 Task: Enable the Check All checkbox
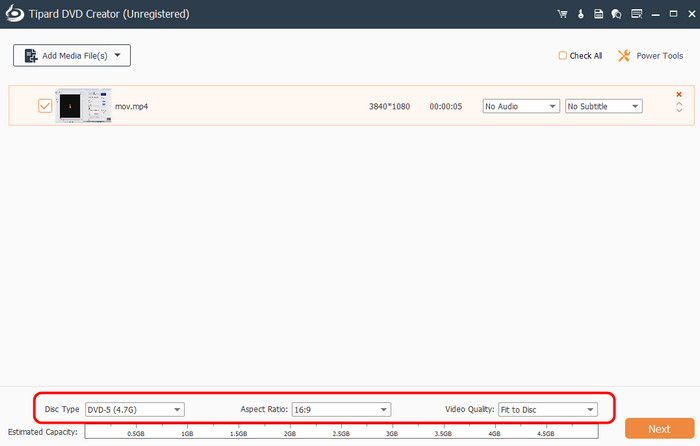(x=562, y=55)
